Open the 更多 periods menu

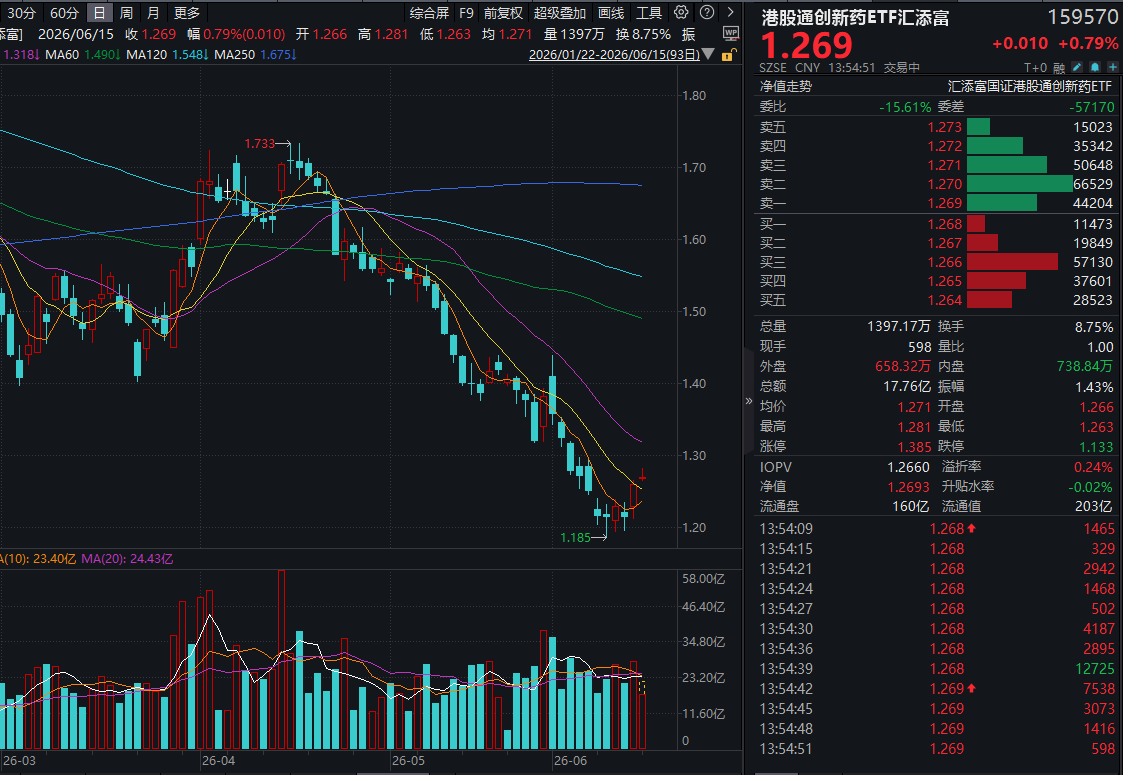[187, 13]
